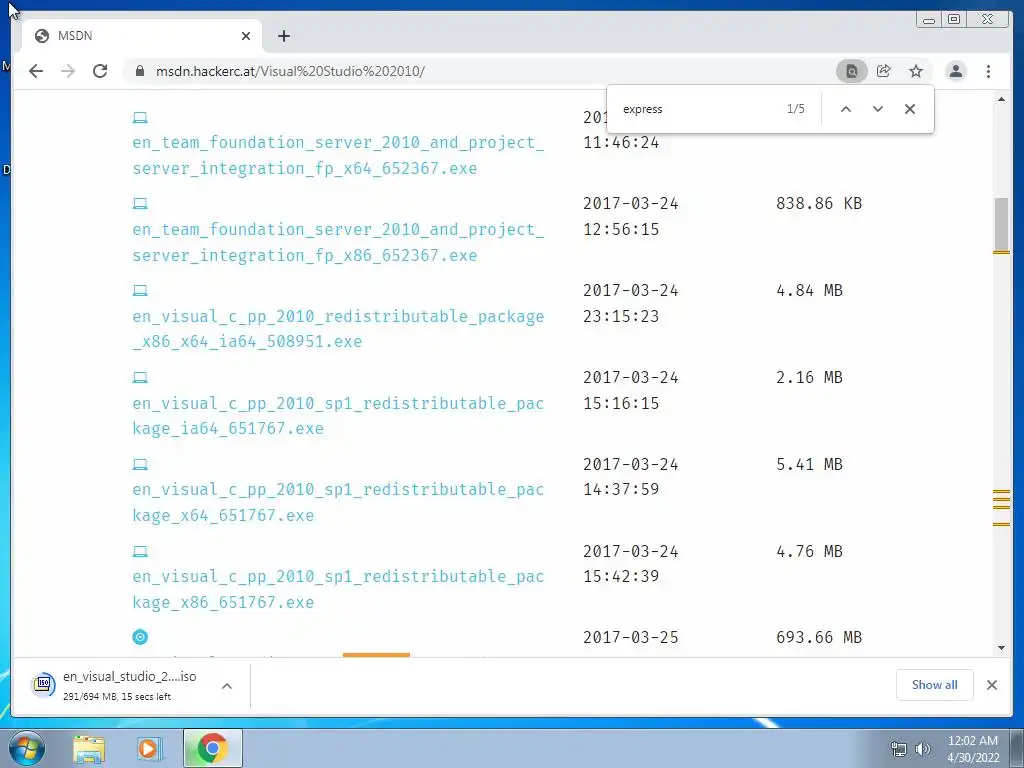The image size is (1024, 768).
Task: Click file icon above x86_652367.exe entry
Action: point(140,204)
